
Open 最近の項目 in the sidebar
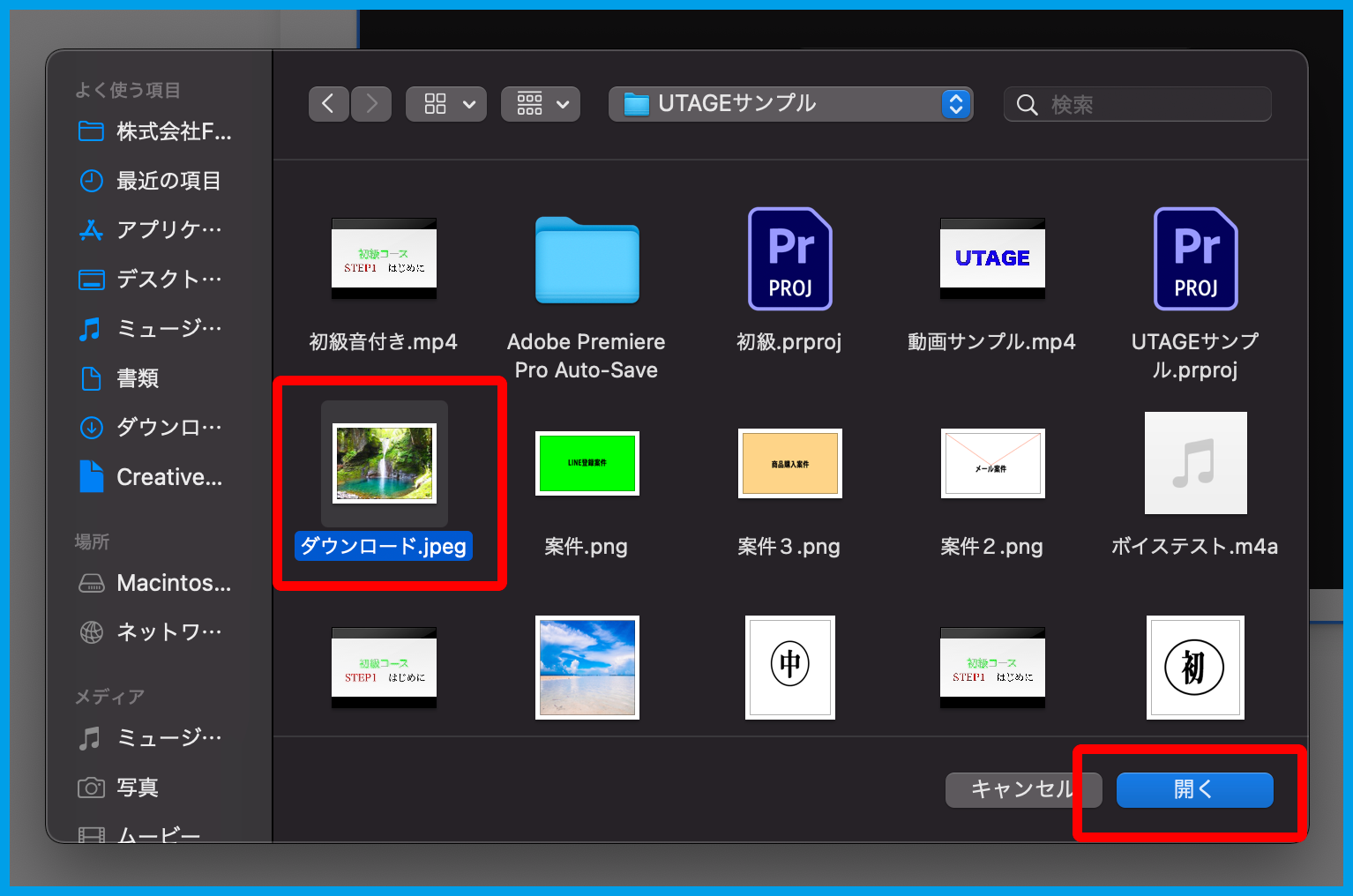click(168, 181)
